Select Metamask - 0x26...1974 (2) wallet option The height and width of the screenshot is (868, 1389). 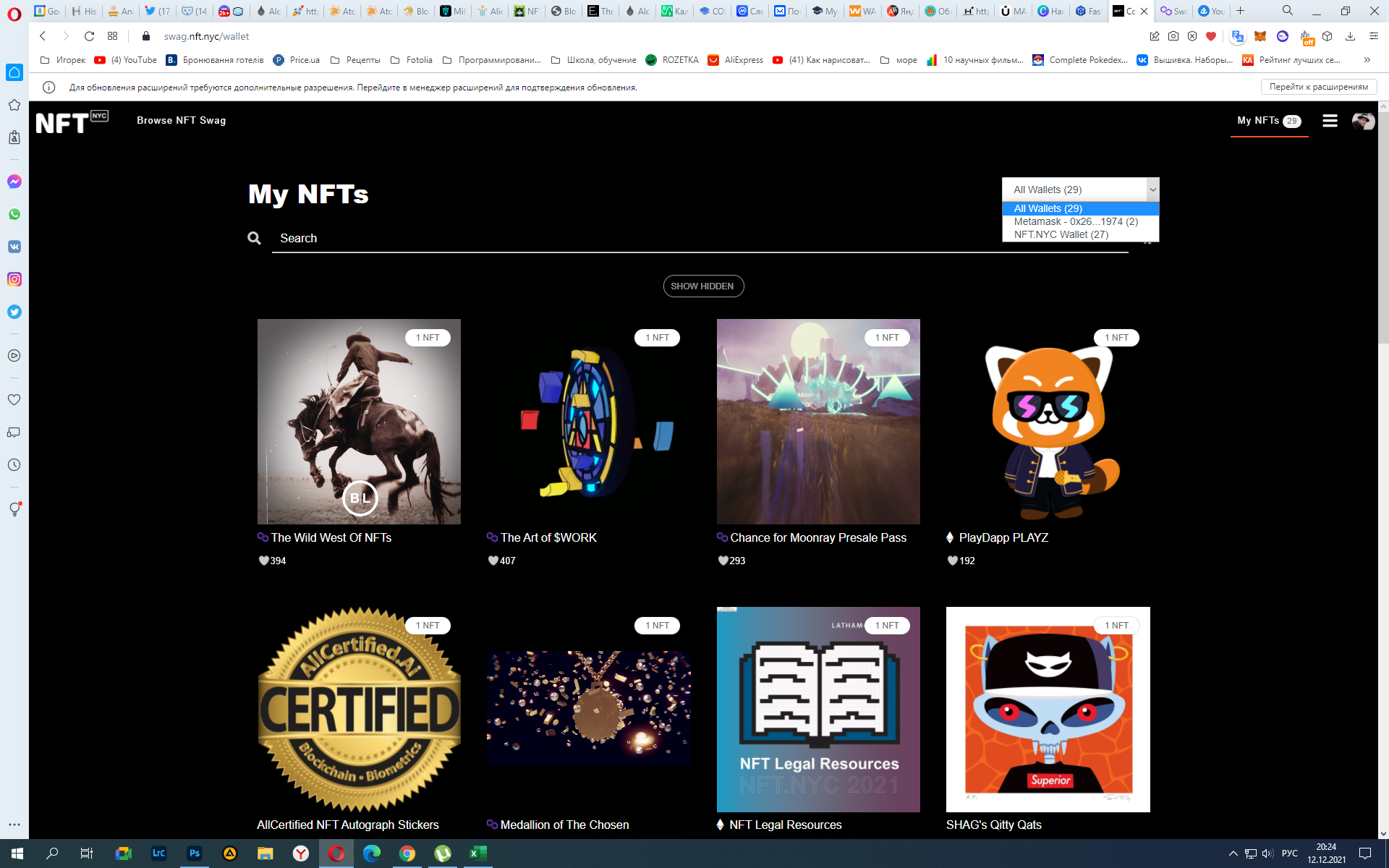1080,221
